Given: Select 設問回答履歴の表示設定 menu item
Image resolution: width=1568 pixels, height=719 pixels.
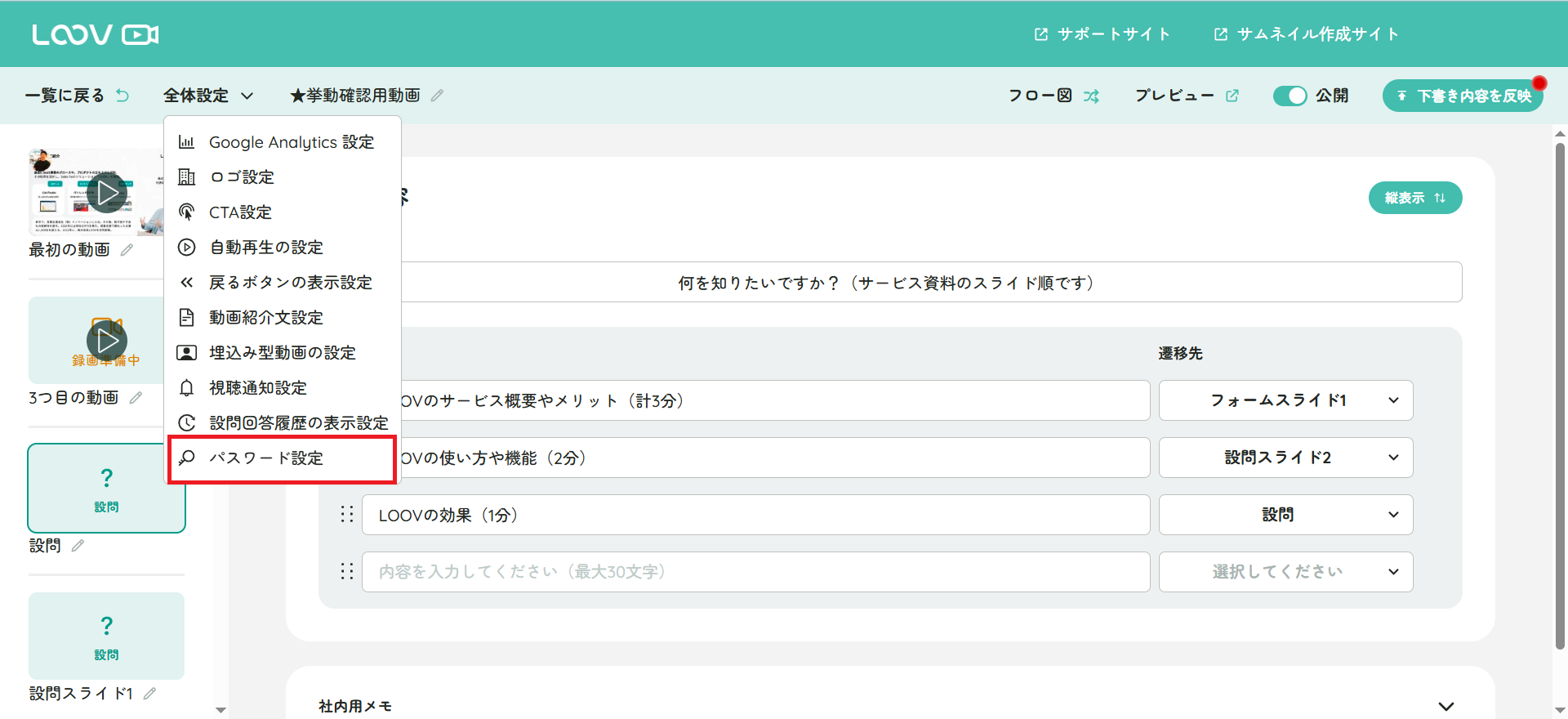Looking at the screenshot, I should click(x=283, y=423).
